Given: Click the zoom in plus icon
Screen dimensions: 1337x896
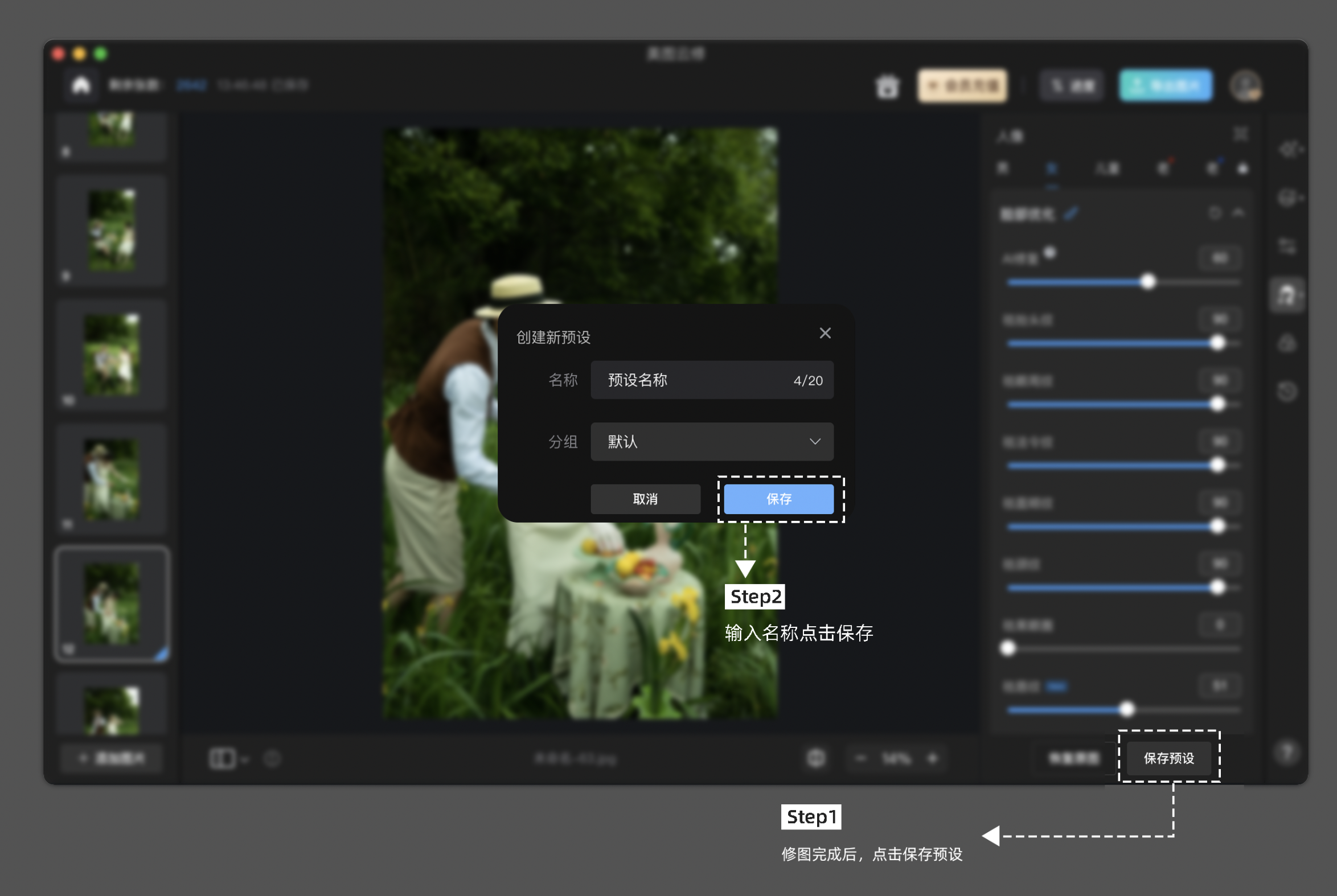Looking at the screenshot, I should 933,758.
